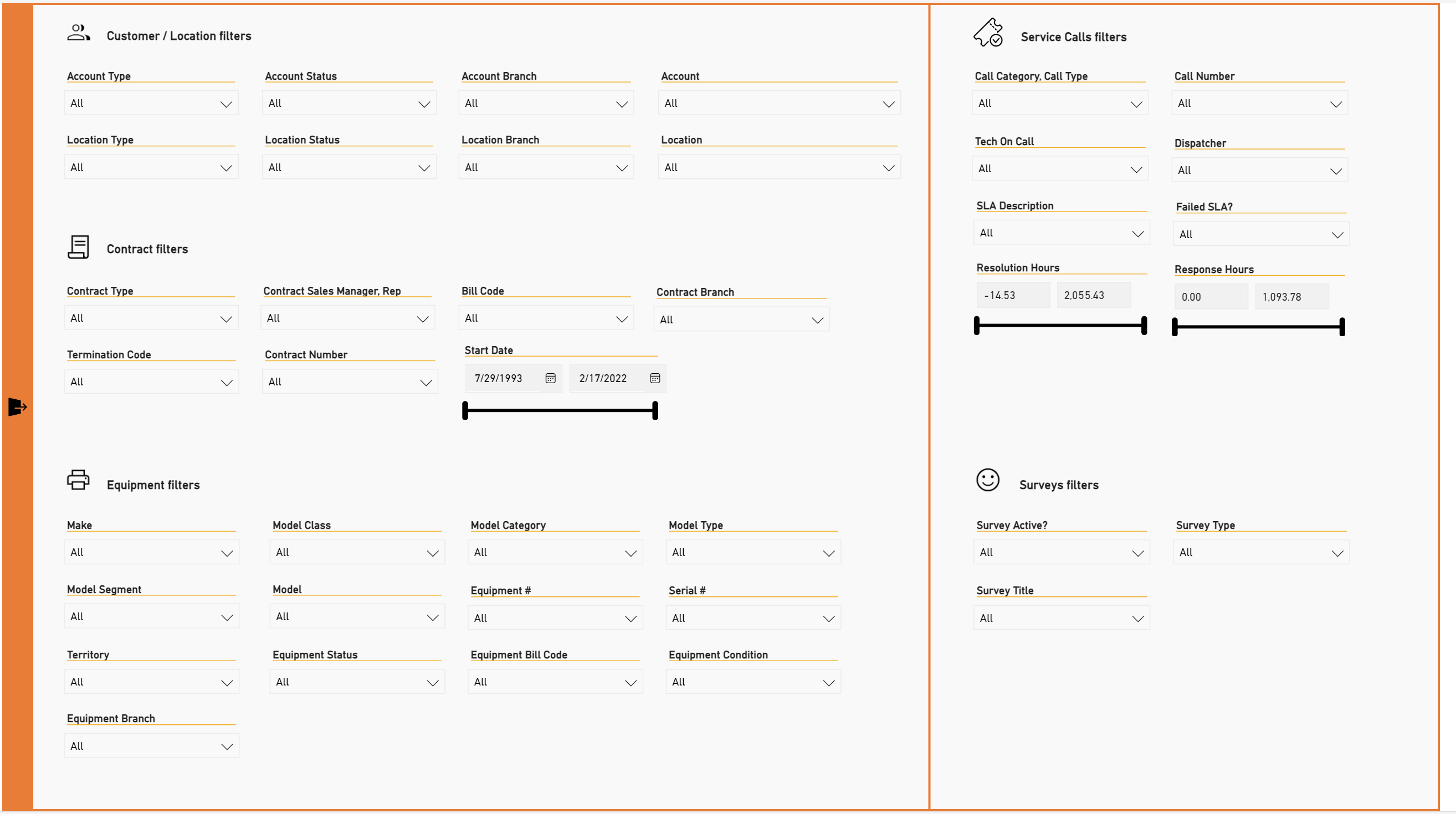Open the Account dropdown
The image size is (1456, 814).
(780, 104)
